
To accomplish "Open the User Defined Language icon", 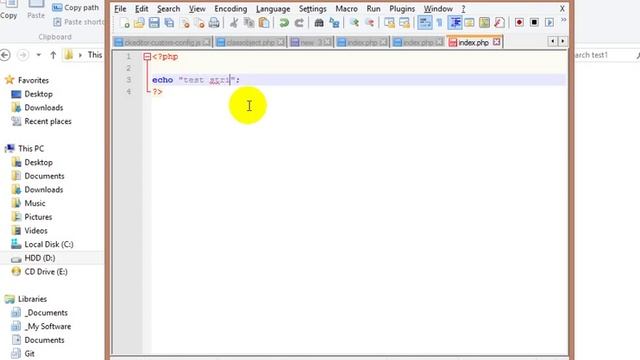I will pos(469,23).
